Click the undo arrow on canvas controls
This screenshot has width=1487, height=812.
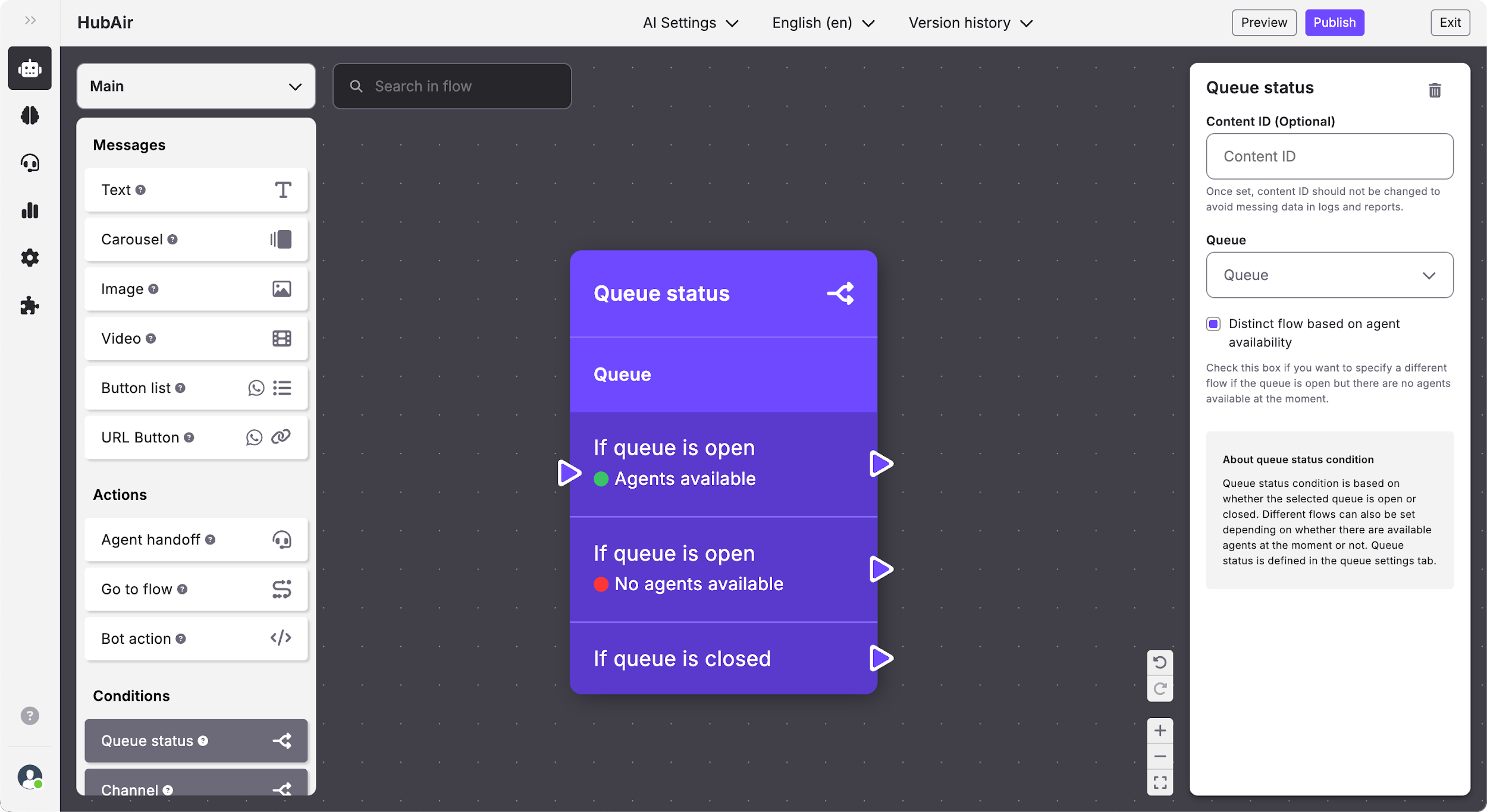pyautogui.click(x=1159, y=662)
